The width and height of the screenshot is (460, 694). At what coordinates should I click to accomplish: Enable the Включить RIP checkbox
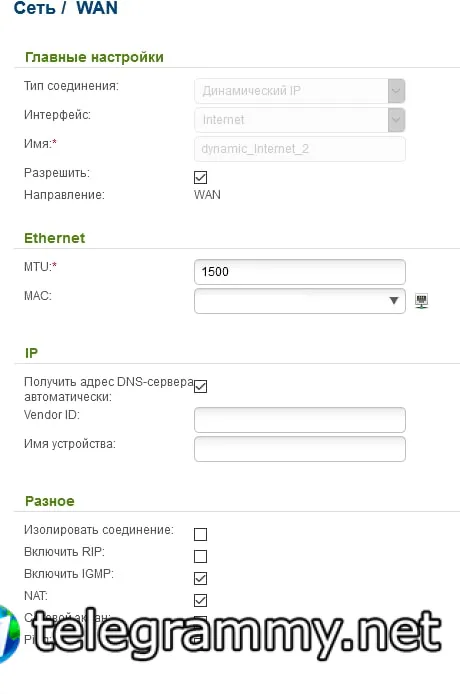pyautogui.click(x=201, y=556)
